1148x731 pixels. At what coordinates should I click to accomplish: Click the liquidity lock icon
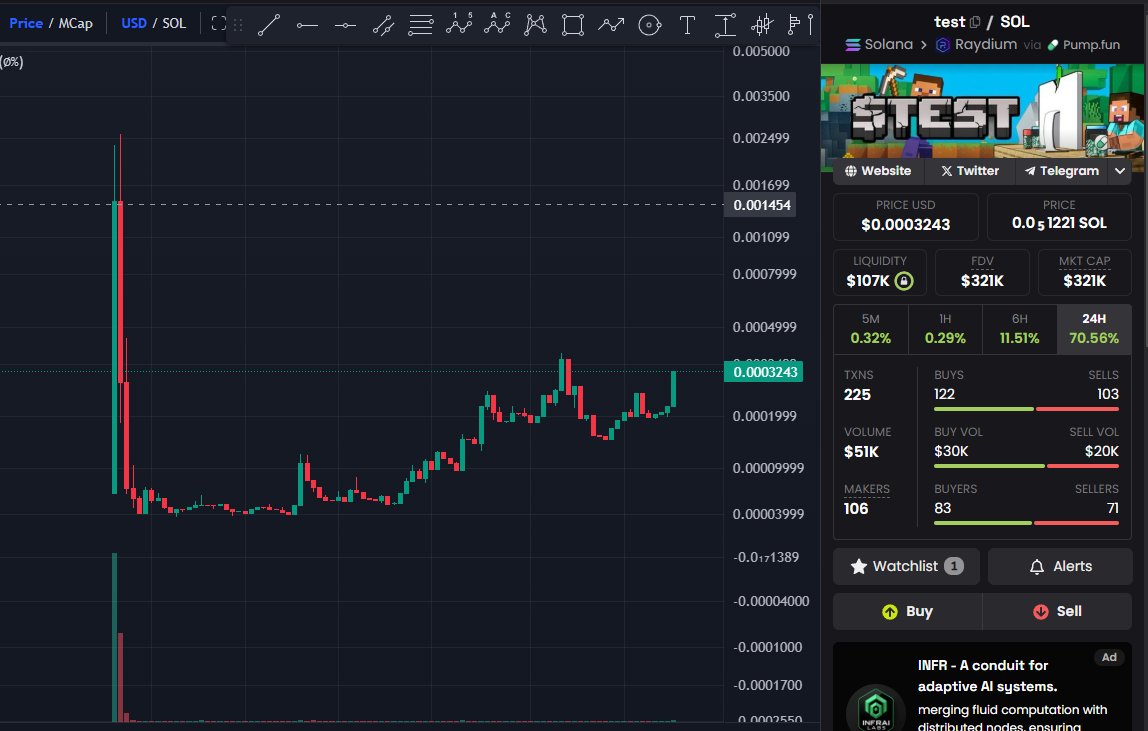[904, 281]
